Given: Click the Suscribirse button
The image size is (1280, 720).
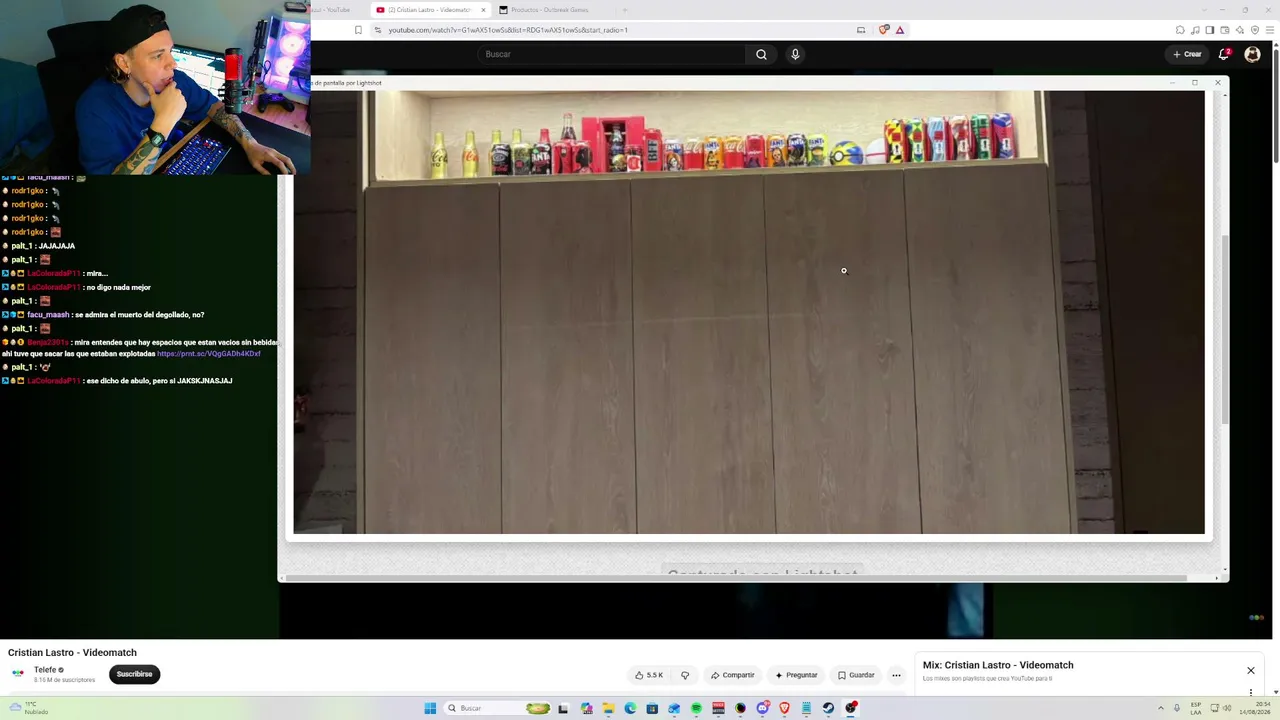Looking at the screenshot, I should tap(134, 674).
